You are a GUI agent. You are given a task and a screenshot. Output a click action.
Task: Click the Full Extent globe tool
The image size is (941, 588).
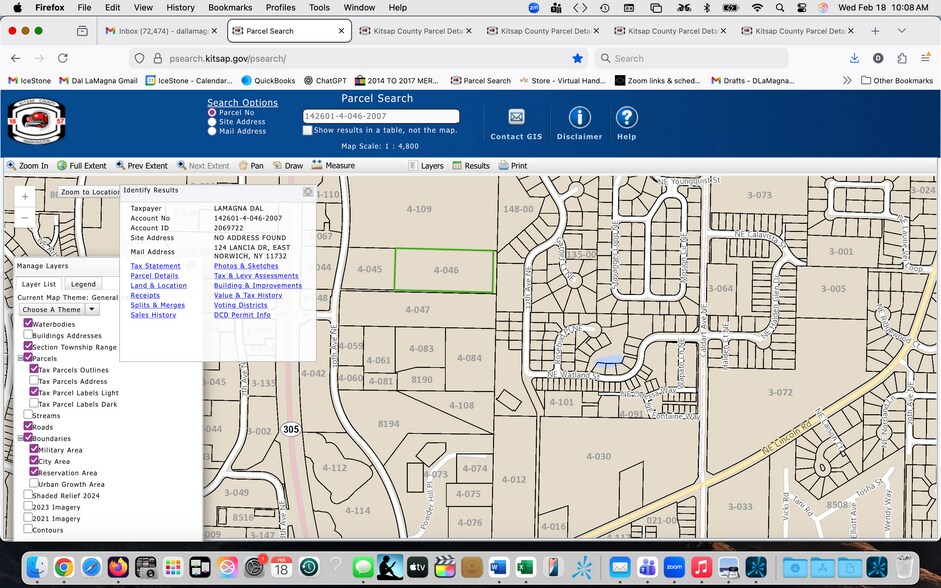(82, 165)
